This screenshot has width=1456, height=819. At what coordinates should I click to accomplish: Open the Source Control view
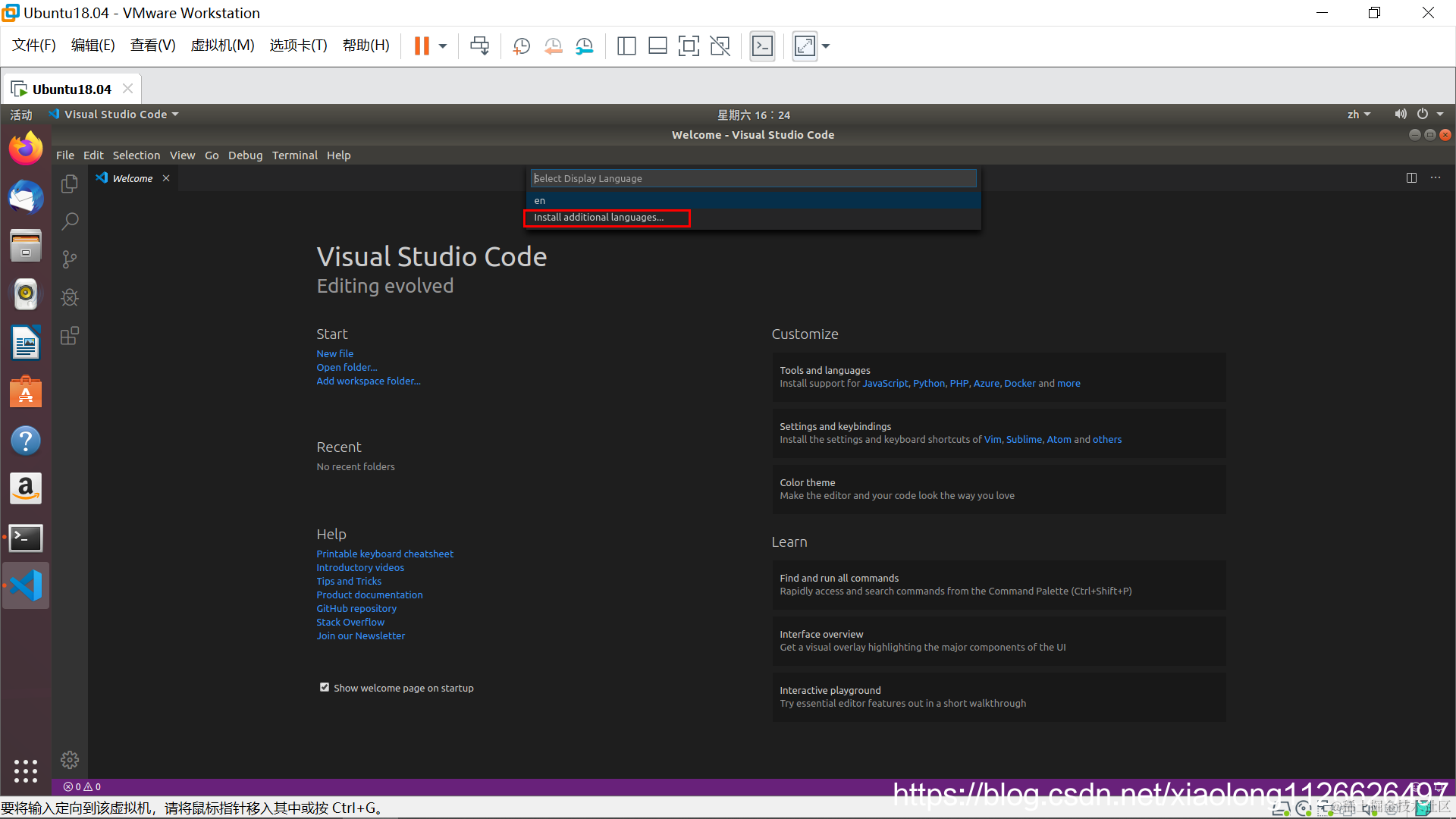click(70, 259)
